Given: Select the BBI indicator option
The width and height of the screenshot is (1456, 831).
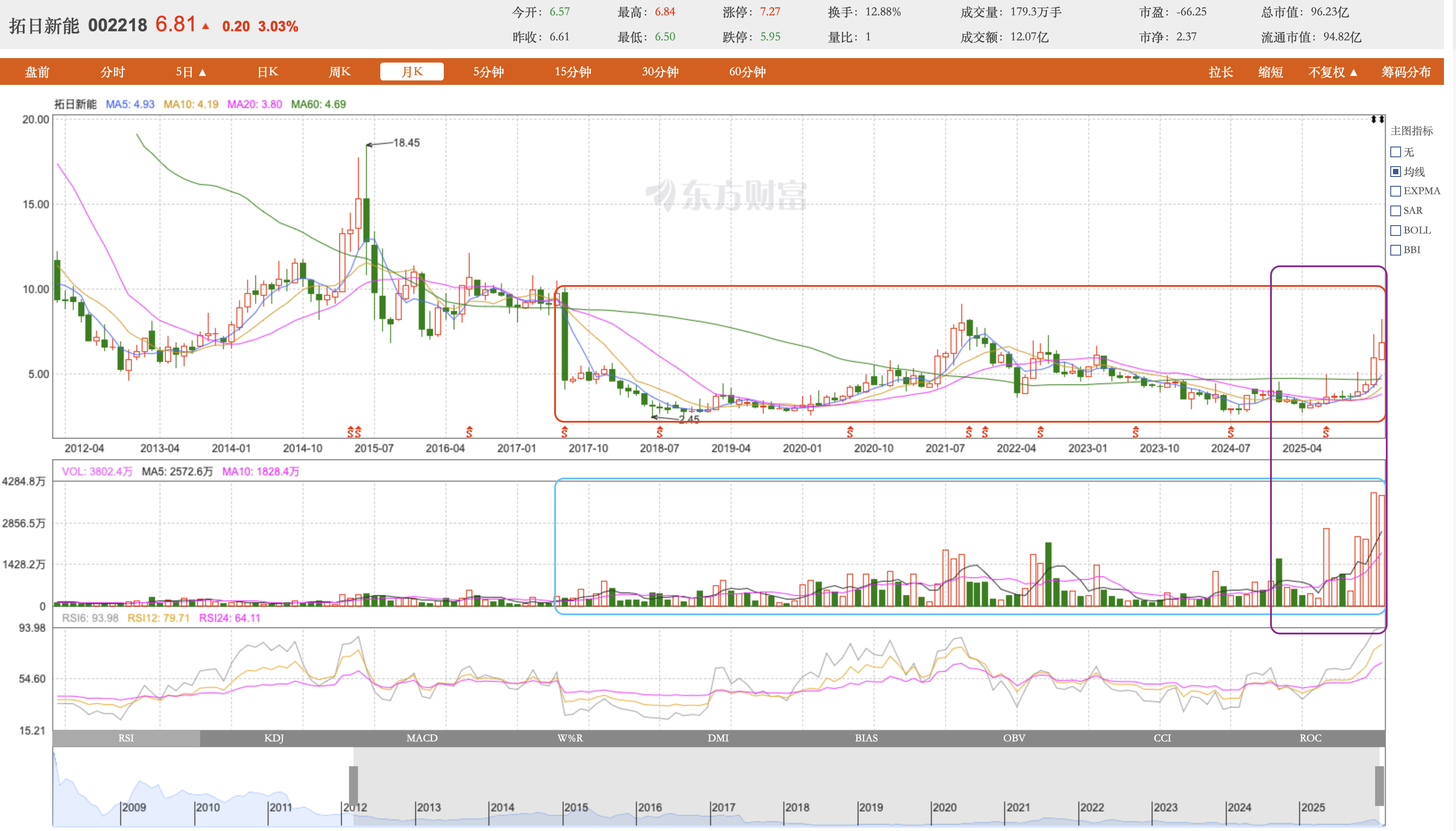Looking at the screenshot, I should 1396,250.
